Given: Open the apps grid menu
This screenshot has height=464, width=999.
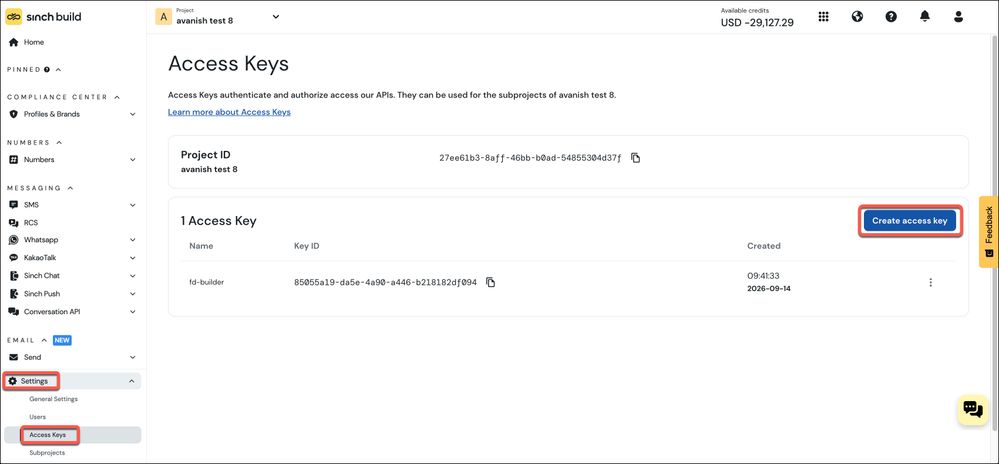Looking at the screenshot, I should (x=823, y=17).
